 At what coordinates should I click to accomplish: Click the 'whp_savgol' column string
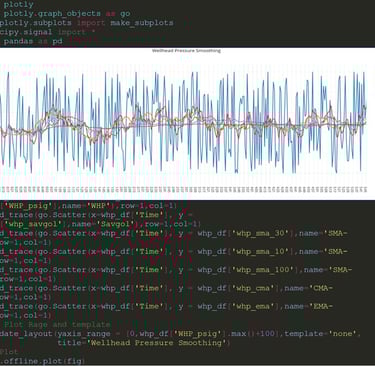click(33, 224)
